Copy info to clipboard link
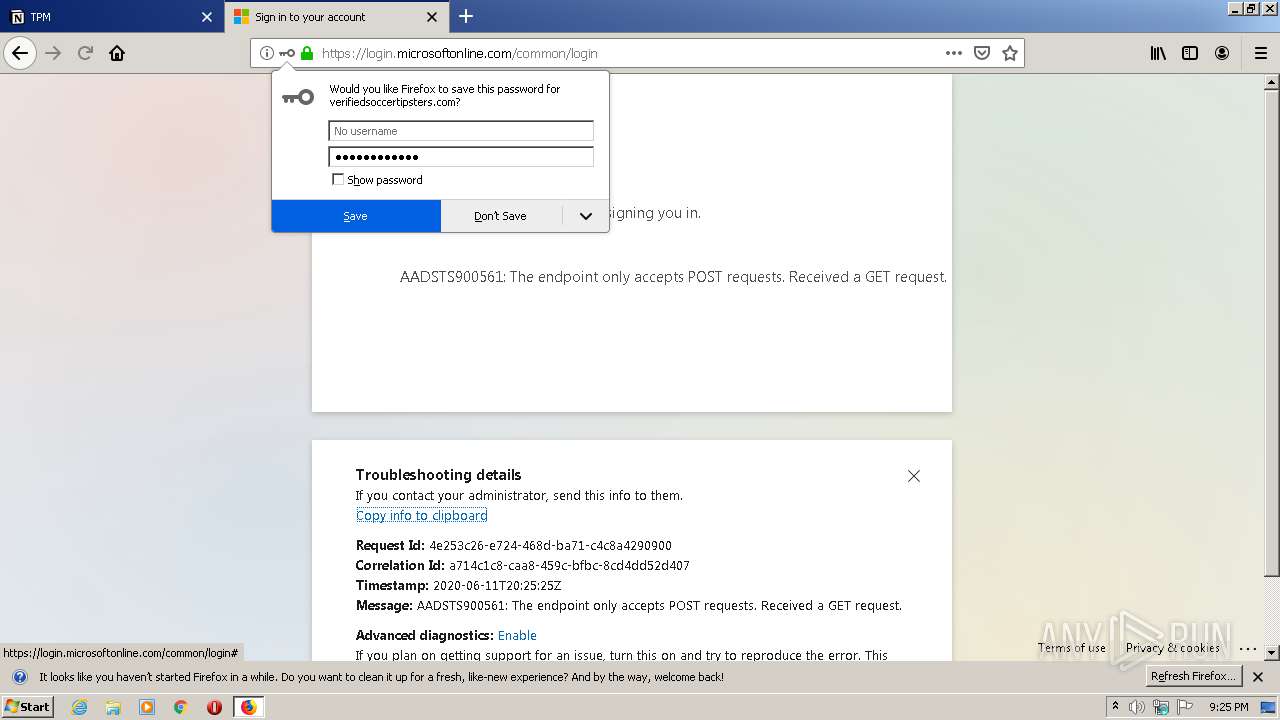The width and height of the screenshot is (1280, 720). pos(422,516)
